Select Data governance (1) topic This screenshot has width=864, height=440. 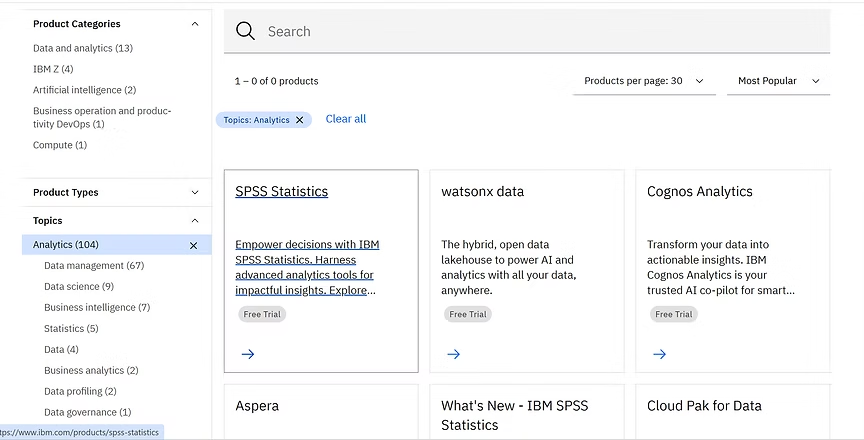click(88, 412)
